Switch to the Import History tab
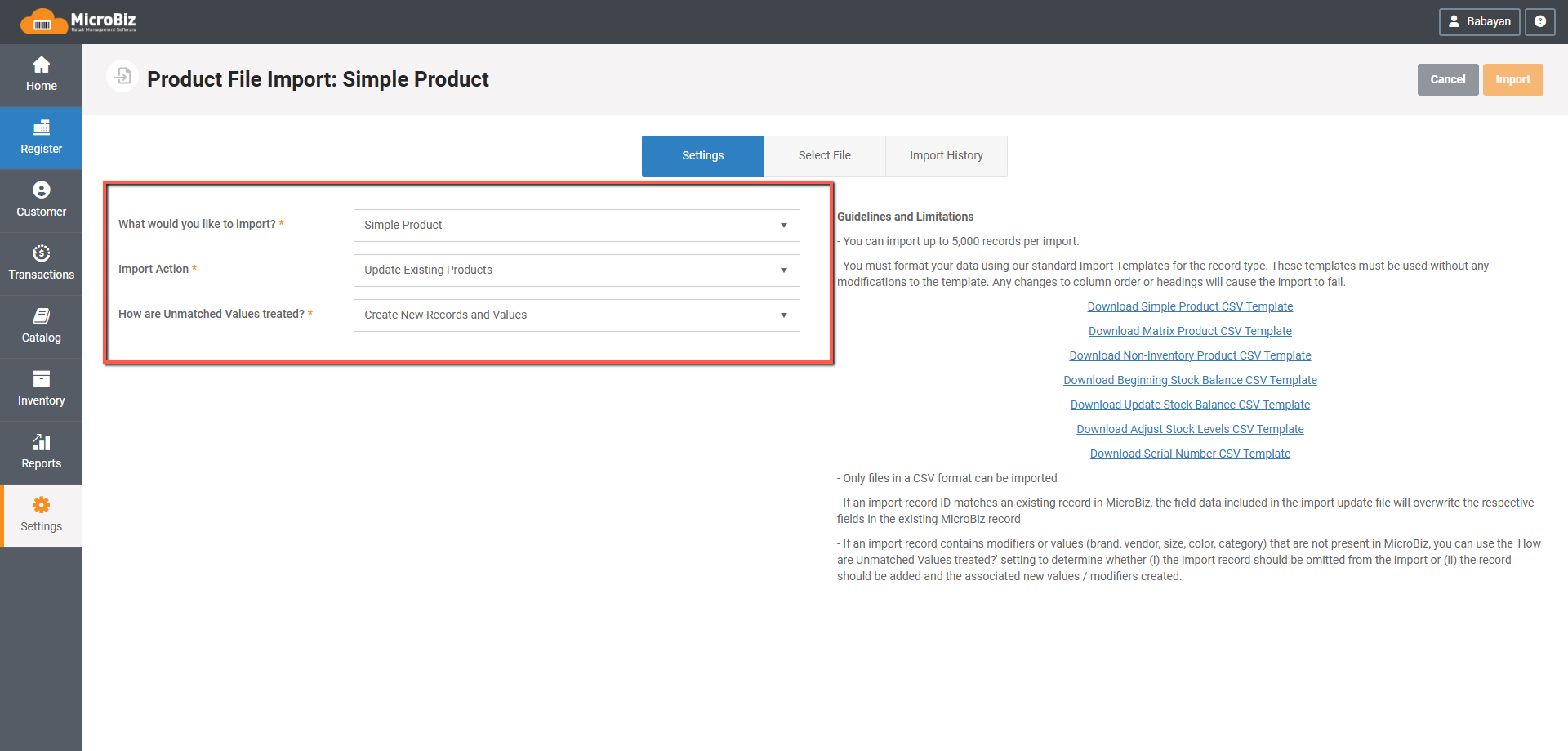 coord(947,156)
